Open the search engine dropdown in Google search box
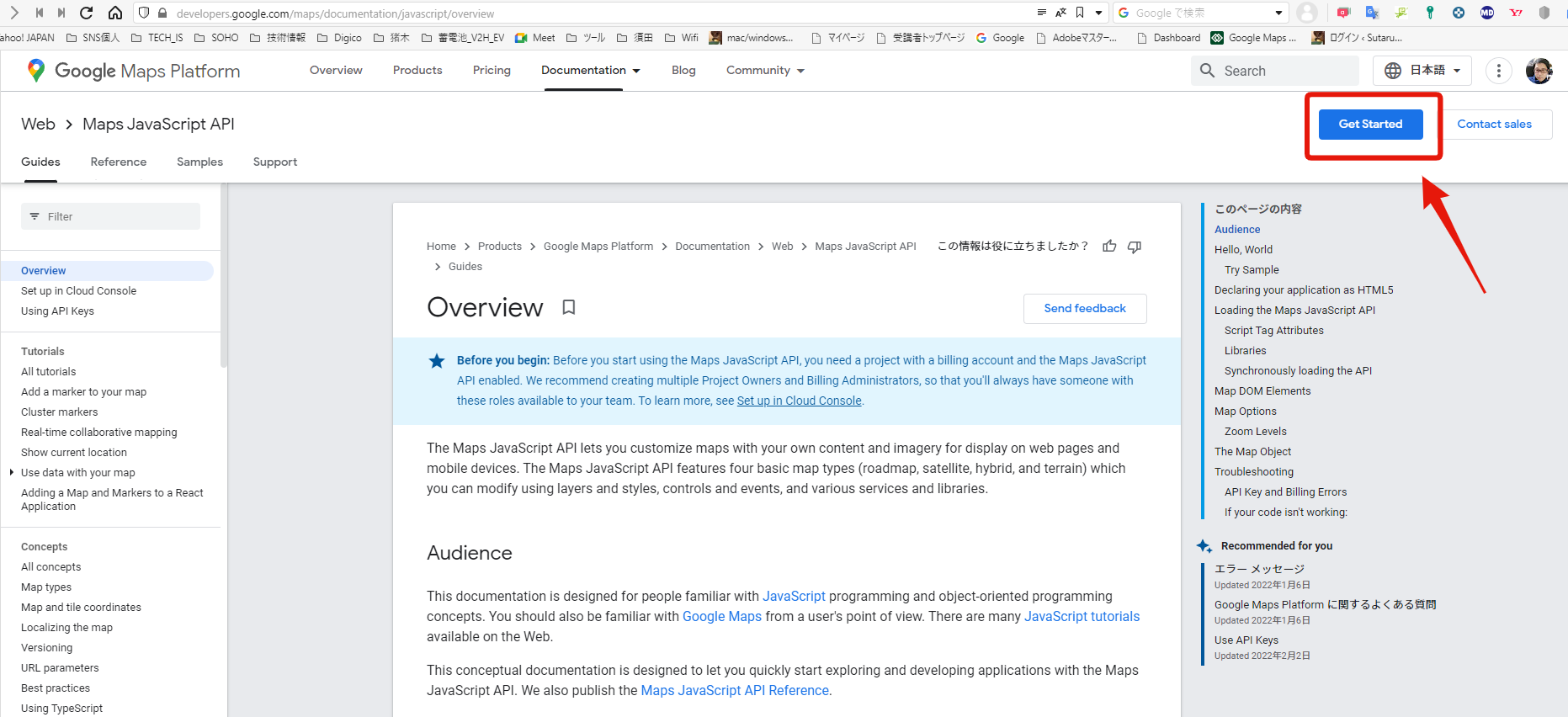The width and height of the screenshot is (1568, 717). click(x=1278, y=13)
